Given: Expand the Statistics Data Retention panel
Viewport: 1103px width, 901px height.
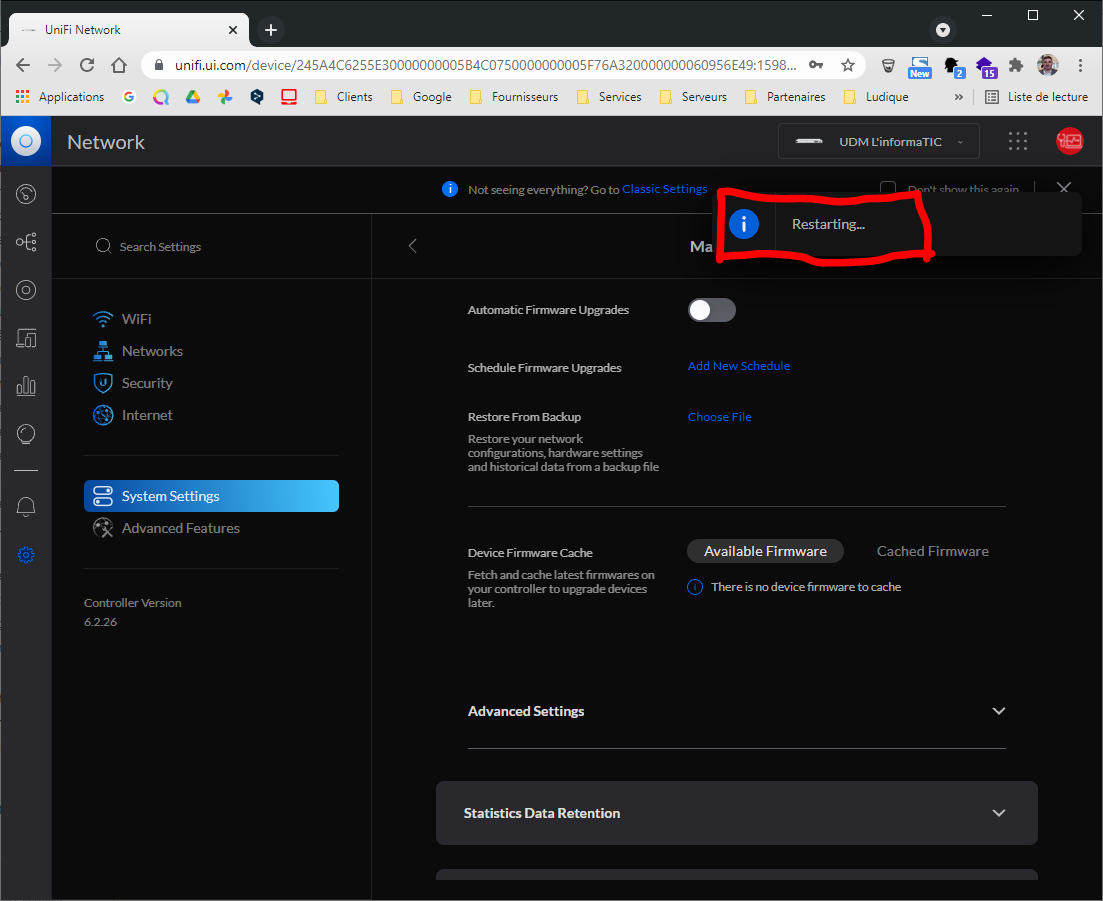Looking at the screenshot, I should pos(998,813).
